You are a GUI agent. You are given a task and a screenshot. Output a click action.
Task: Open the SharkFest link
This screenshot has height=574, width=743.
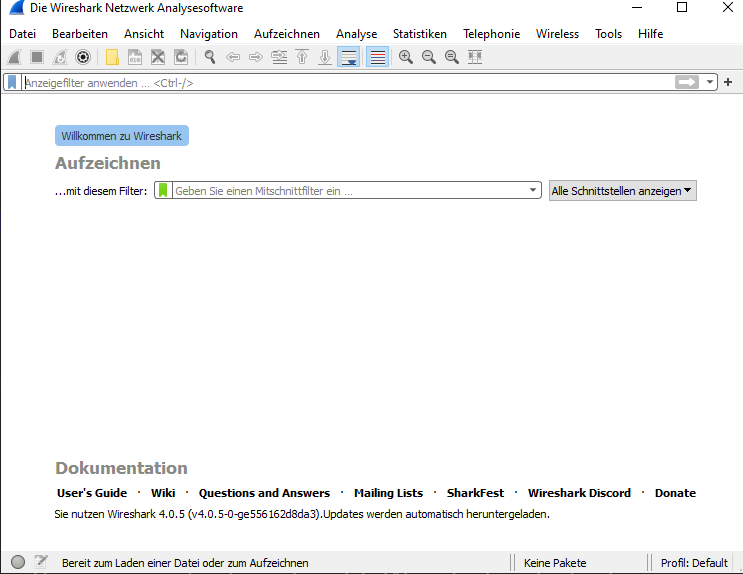click(475, 493)
